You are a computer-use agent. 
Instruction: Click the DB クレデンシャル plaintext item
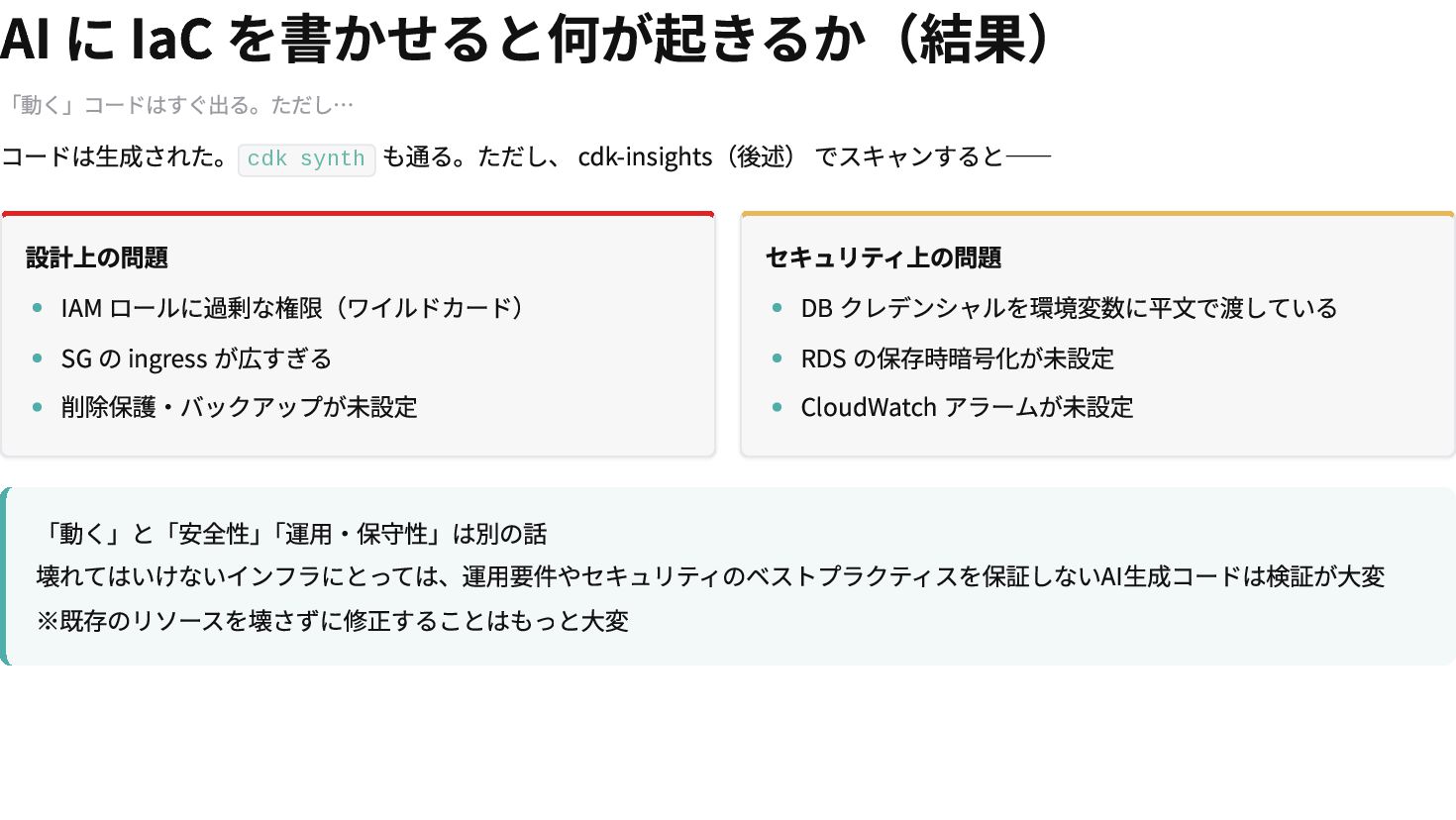point(1069,308)
